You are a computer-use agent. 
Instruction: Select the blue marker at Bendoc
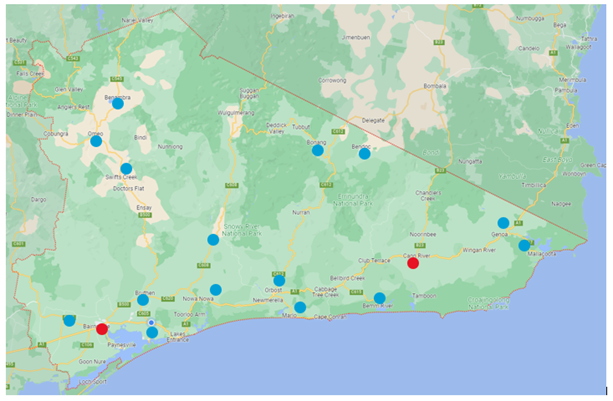click(364, 154)
